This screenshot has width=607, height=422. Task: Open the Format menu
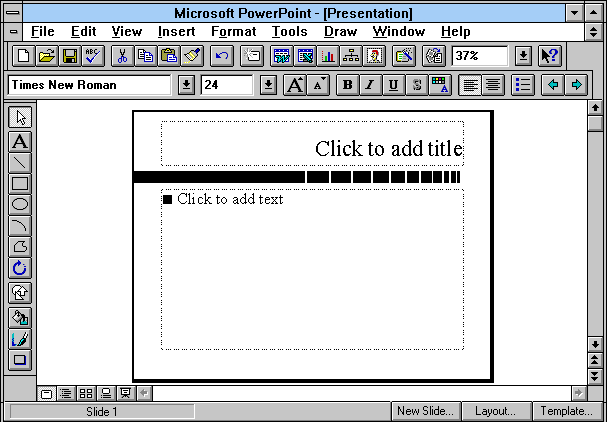tap(233, 32)
